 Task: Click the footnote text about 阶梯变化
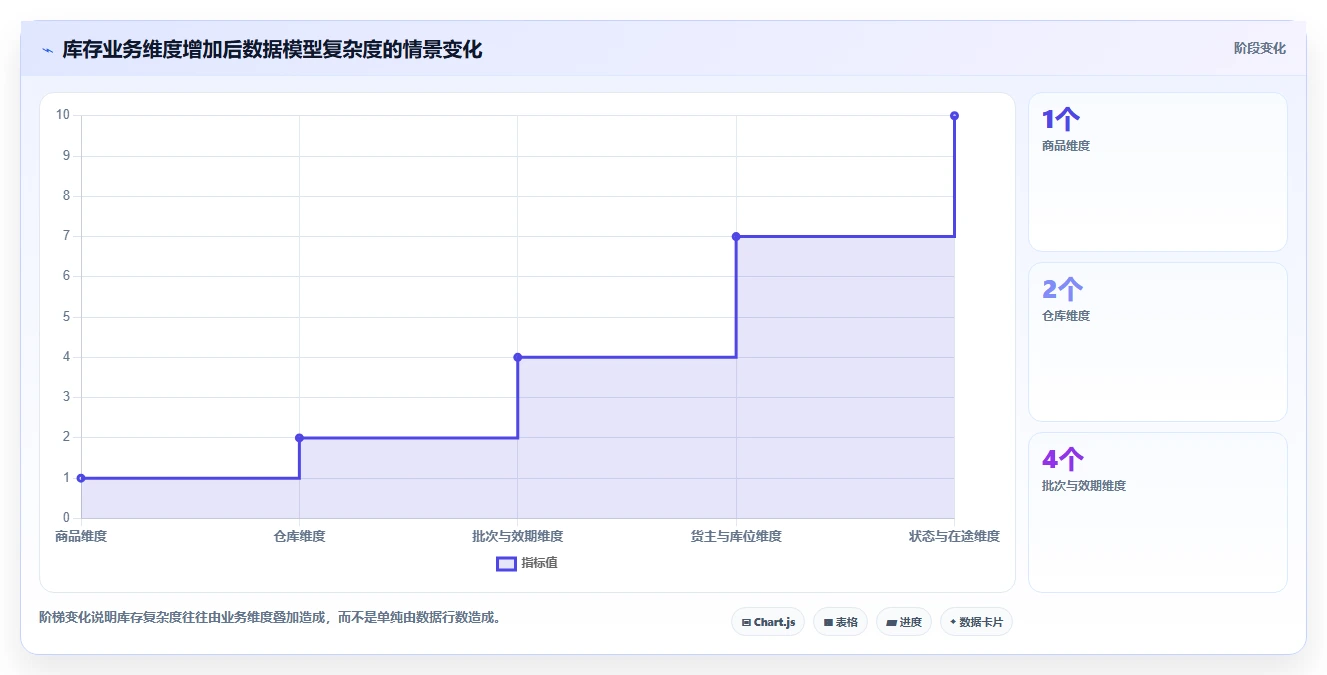(270, 617)
